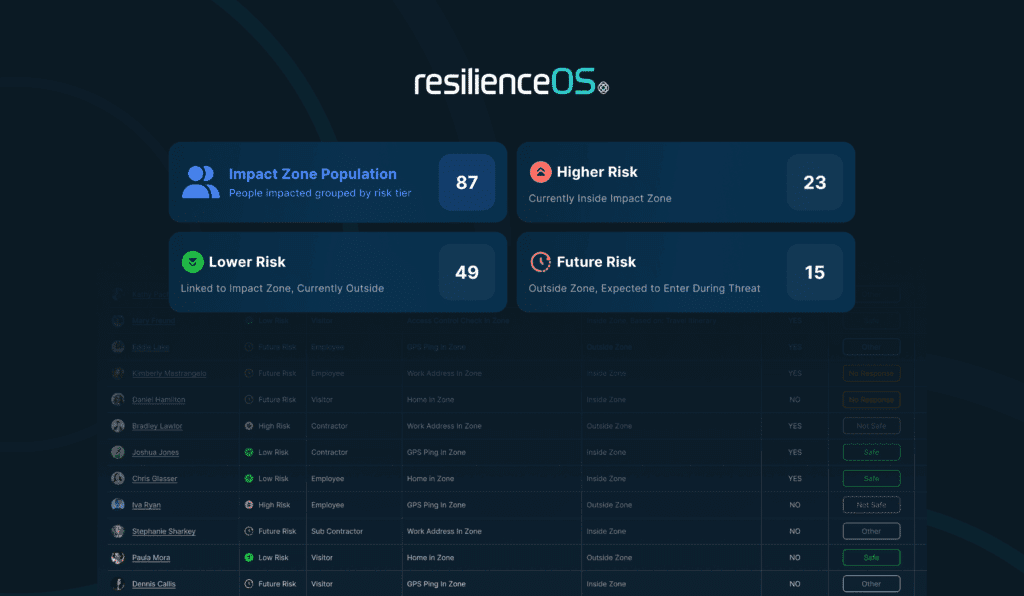Image resolution: width=1024 pixels, height=596 pixels.
Task: Click the red Higher Risk chevron icon
Action: 540,172
